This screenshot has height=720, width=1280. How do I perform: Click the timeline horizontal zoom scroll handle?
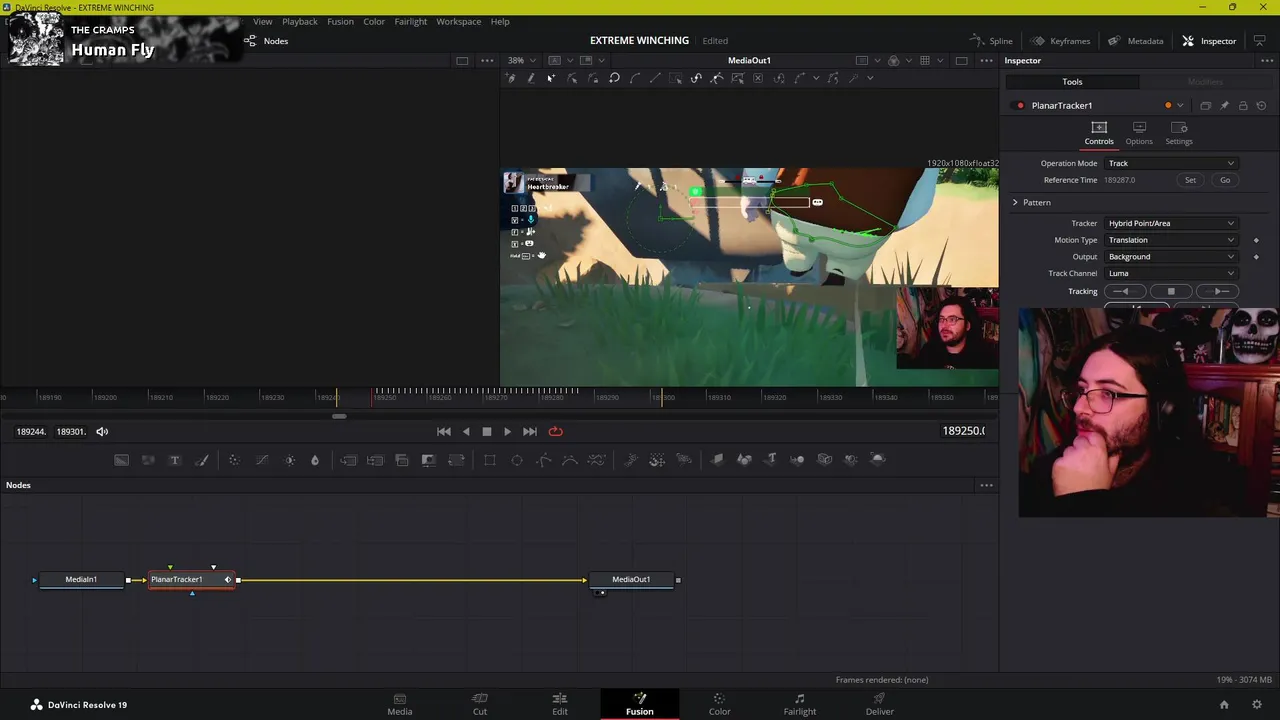click(x=339, y=416)
